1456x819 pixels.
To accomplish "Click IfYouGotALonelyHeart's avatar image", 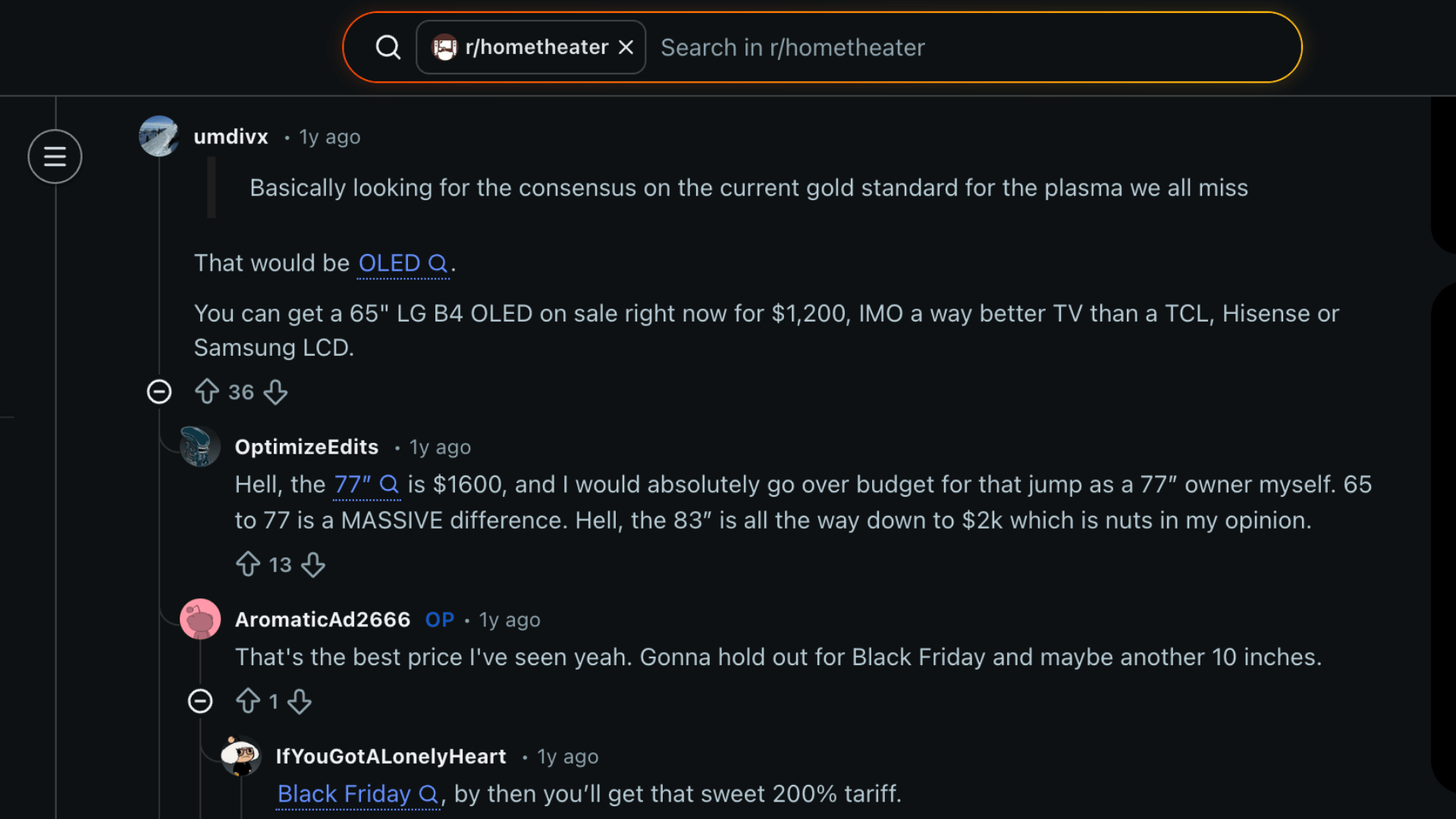I will (243, 756).
